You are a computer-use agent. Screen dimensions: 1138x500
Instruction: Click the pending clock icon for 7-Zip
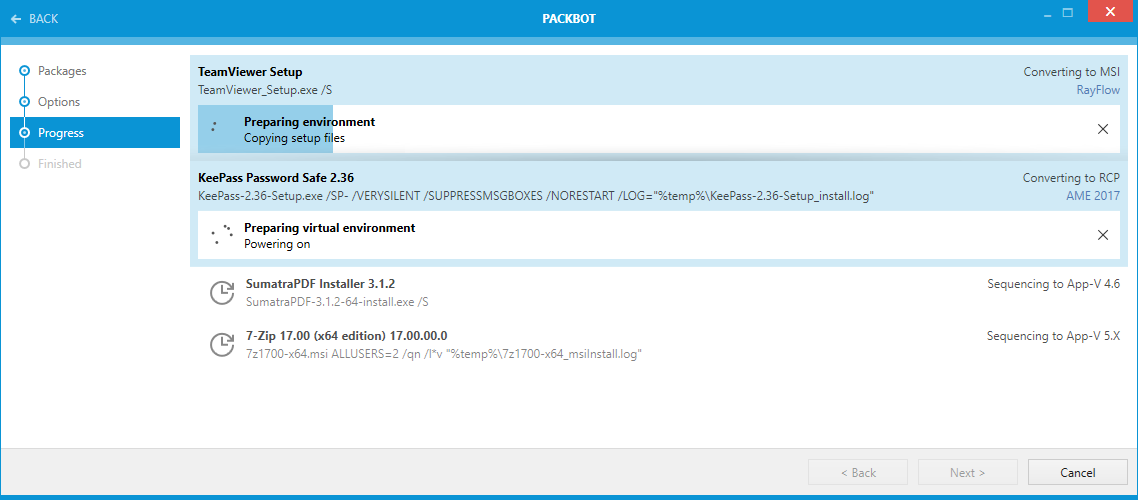pyautogui.click(x=221, y=345)
